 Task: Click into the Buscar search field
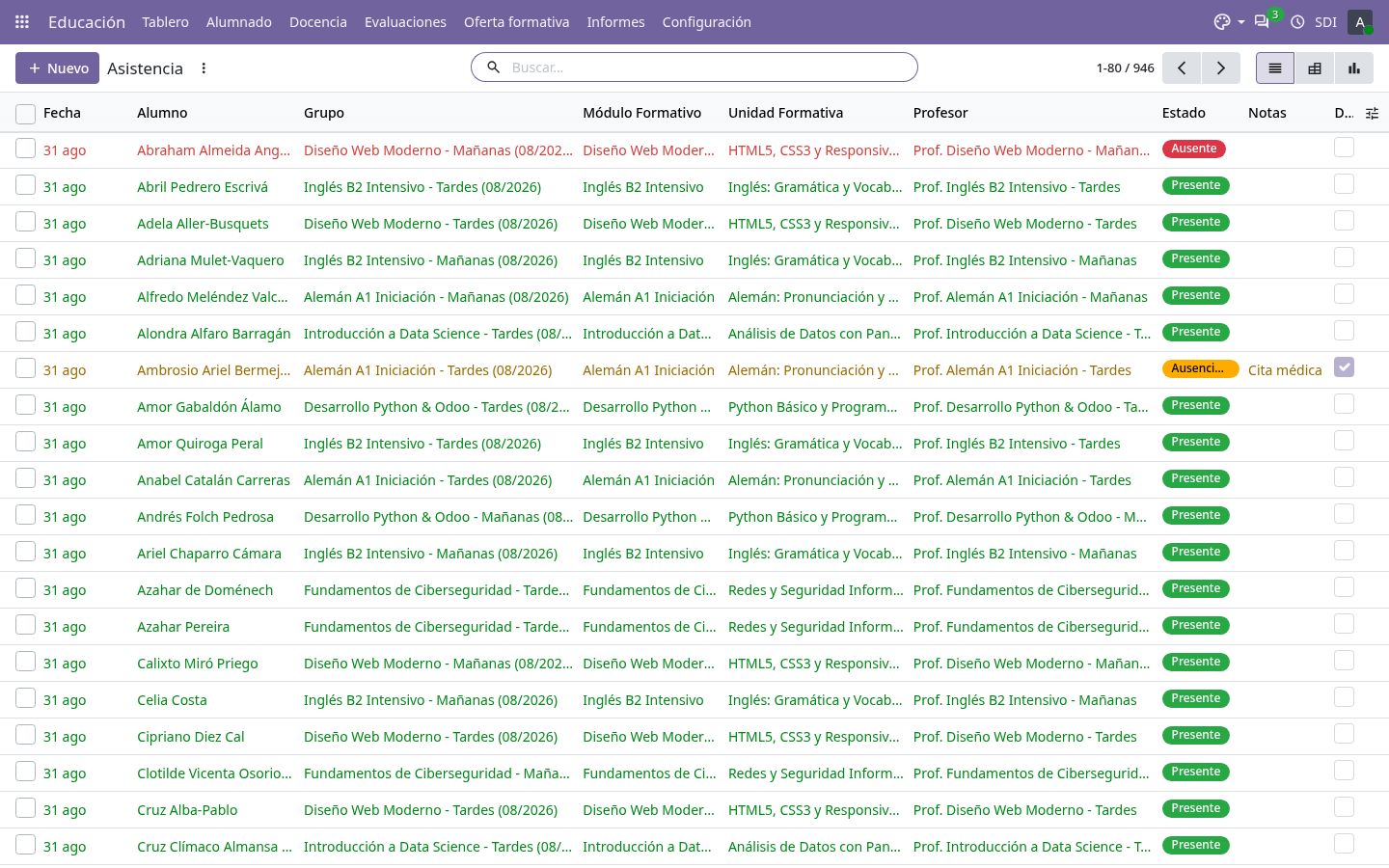tap(709, 68)
